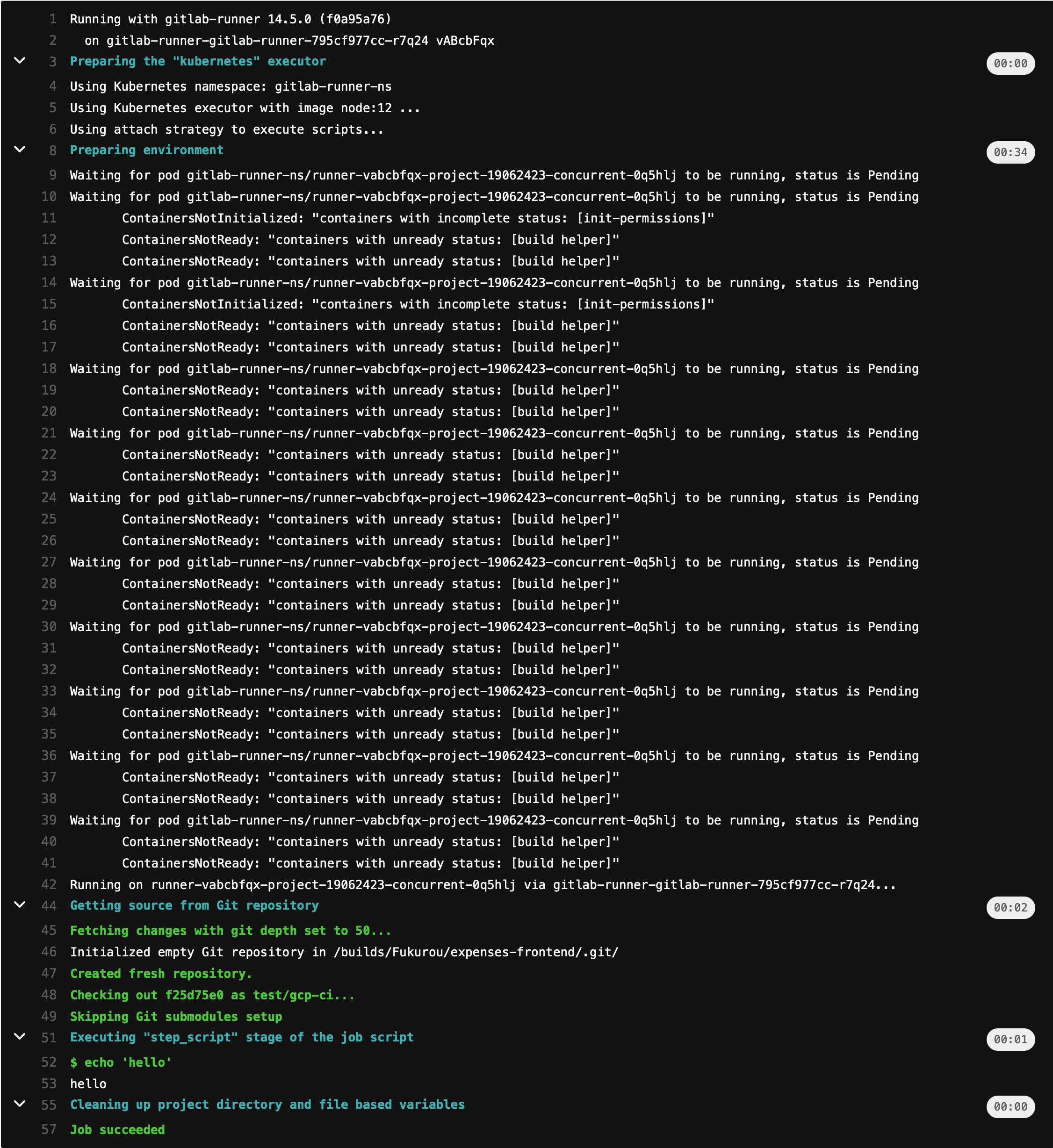Click 'Executing "step_script" stage of the job script' header
The image size is (1053, 1148).
(242, 1037)
